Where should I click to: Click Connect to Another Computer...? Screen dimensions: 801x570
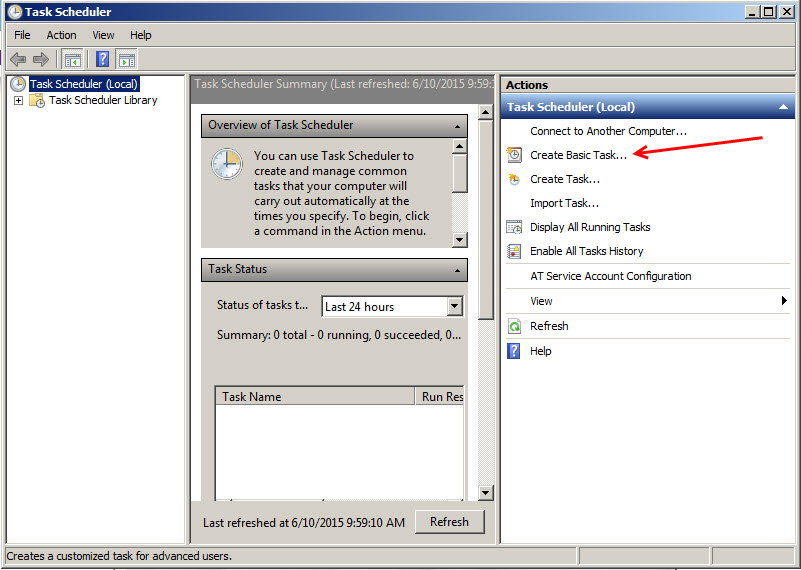(x=608, y=131)
